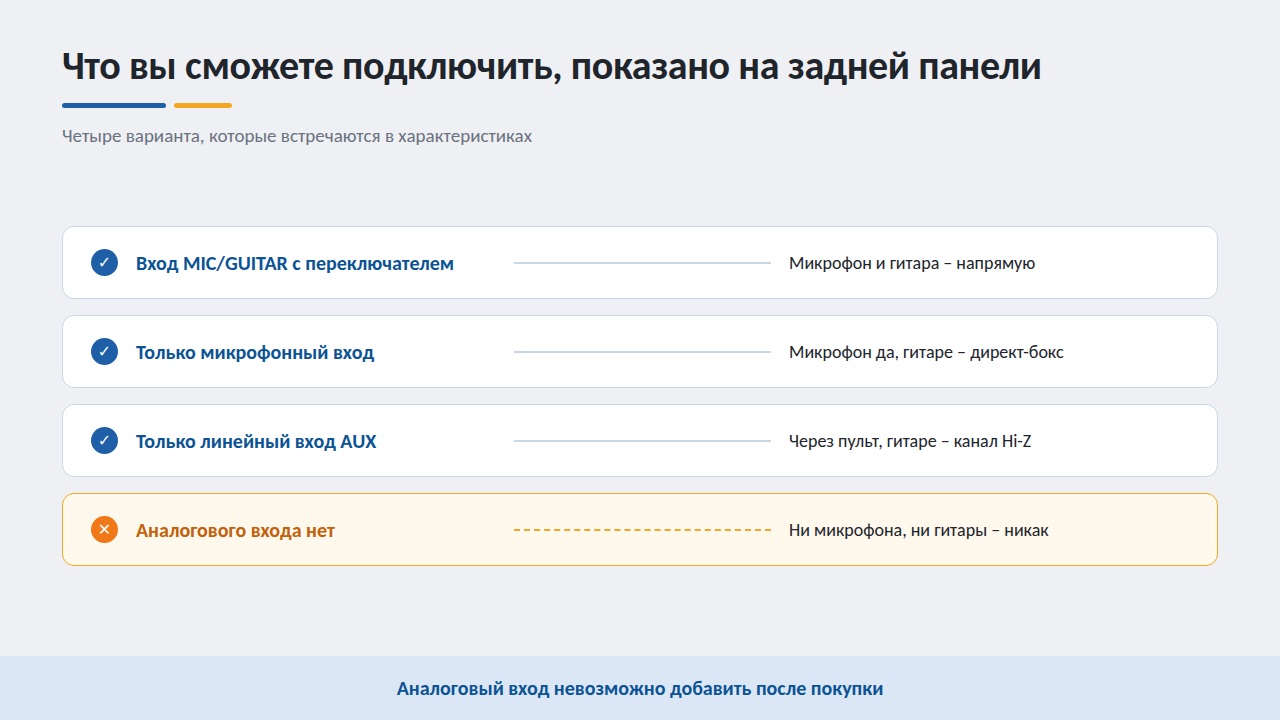
Task: Click the orange underline bar below the title
Action: pos(203,105)
